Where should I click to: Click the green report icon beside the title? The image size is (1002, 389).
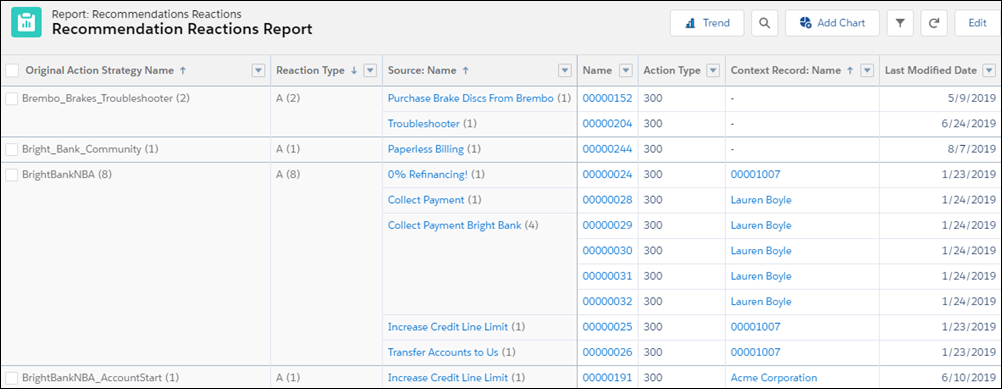click(26, 22)
